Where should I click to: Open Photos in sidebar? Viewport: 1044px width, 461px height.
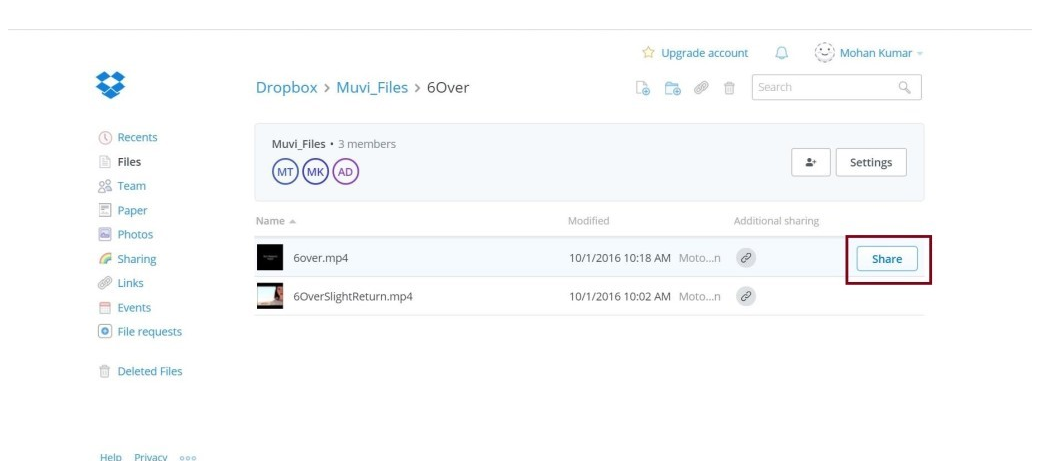tap(135, 234)
